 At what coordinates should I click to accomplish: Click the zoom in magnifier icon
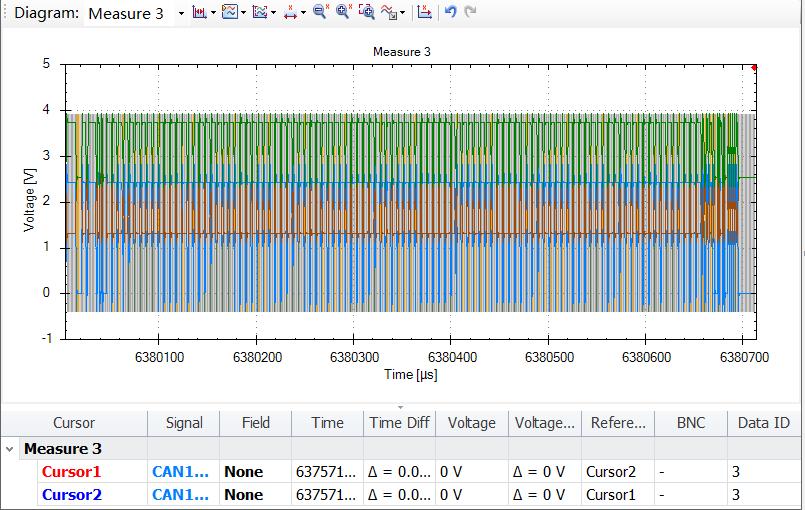click(x=344, y=13)
